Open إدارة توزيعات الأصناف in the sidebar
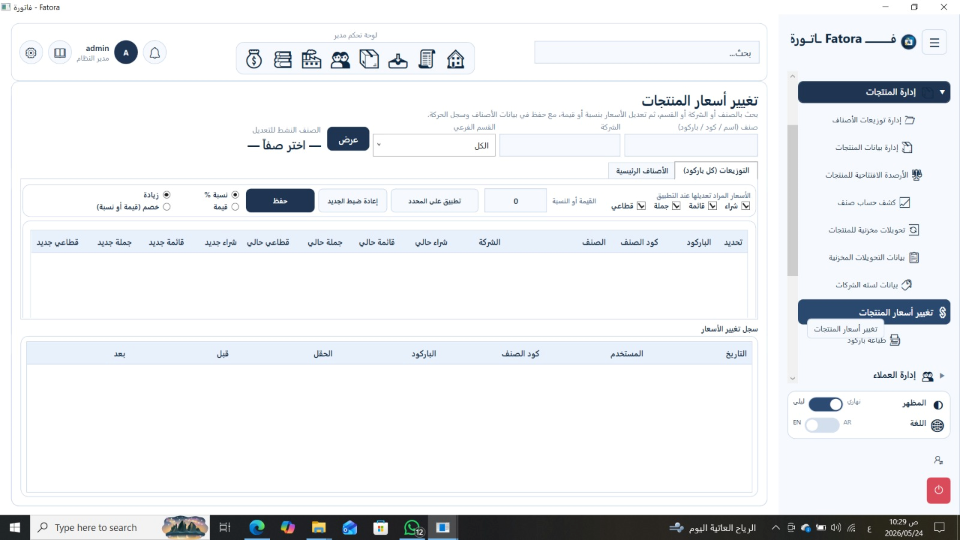This screenshot has width=960, height=540. click(874, 120)
